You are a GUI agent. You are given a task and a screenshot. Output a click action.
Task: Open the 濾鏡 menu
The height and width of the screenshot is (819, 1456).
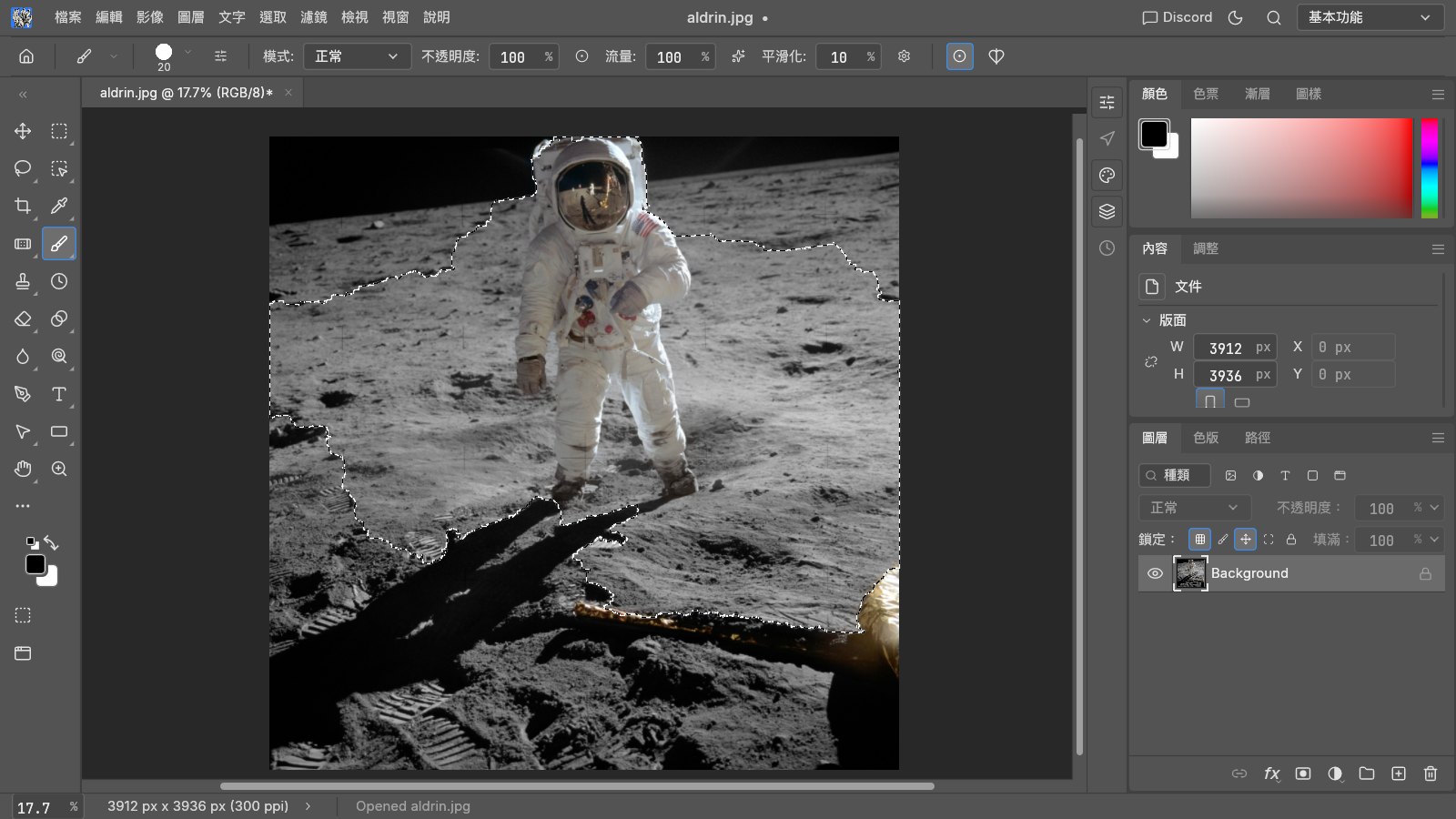[314, 17]
